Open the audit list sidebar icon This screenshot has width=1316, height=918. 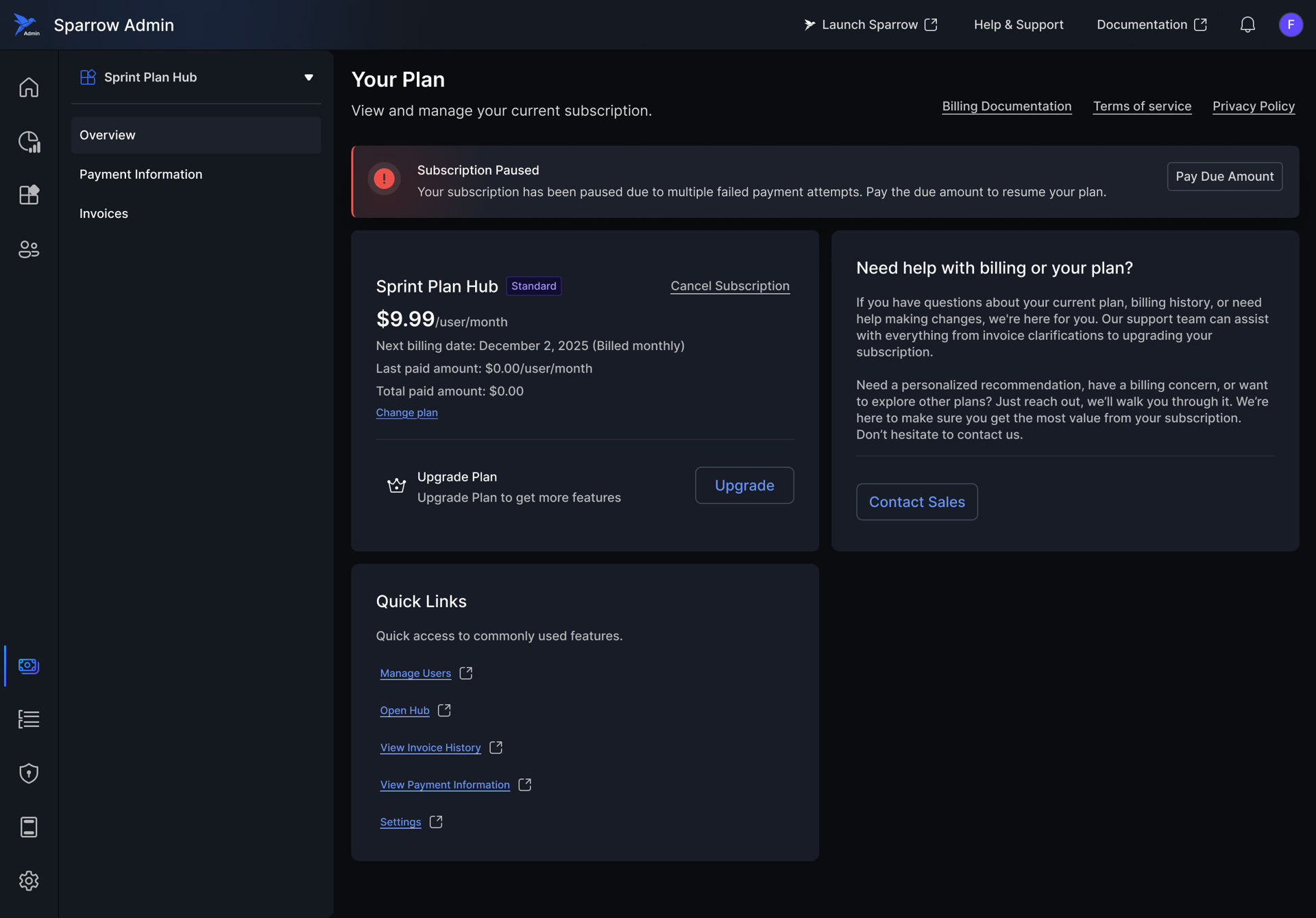tap(29, 719)
